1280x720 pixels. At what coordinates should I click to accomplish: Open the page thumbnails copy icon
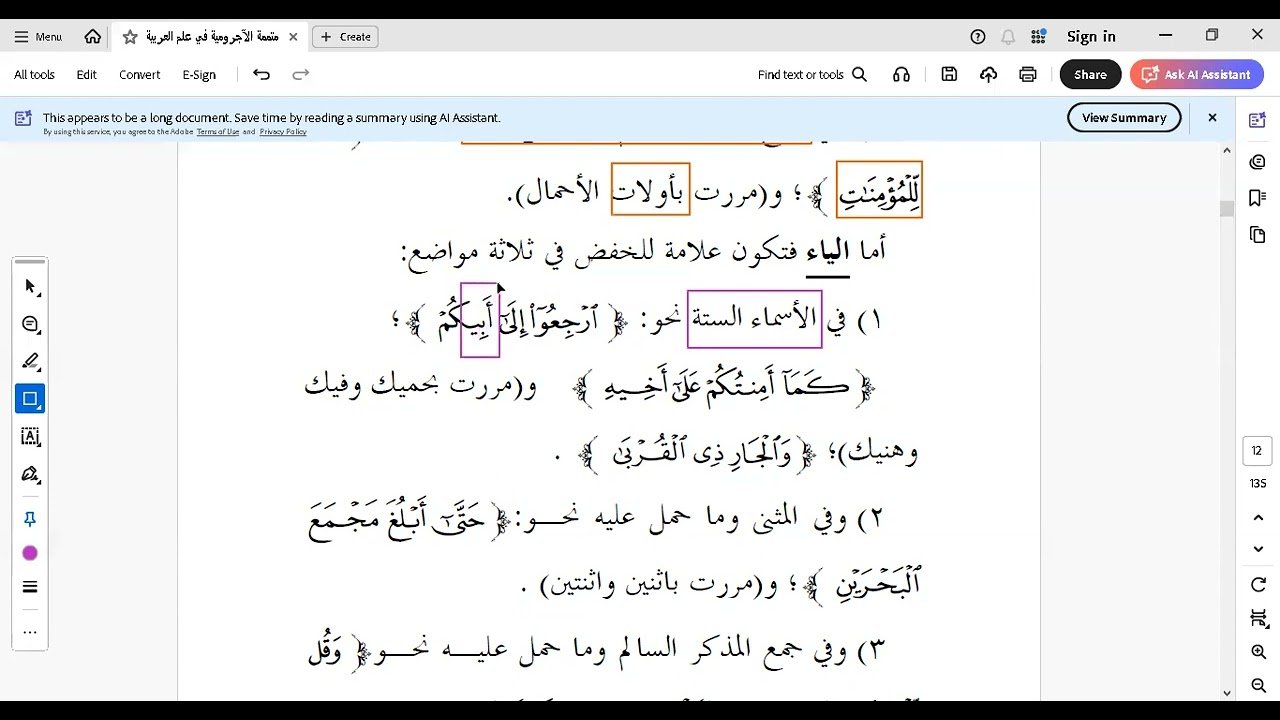[x=1257, y=235]
